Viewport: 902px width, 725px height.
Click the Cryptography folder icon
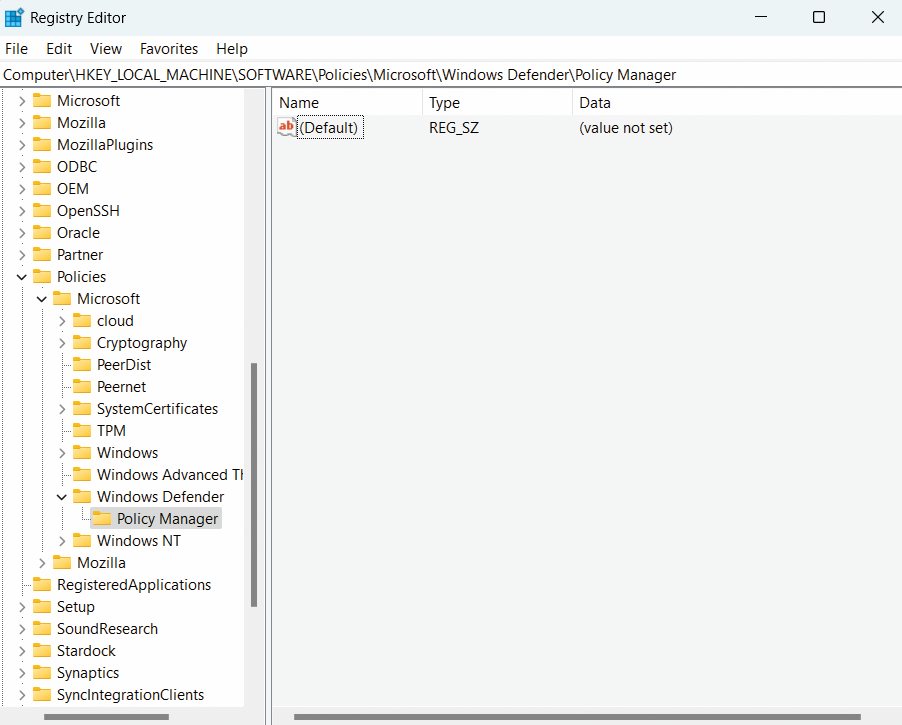tap(82, 342)
